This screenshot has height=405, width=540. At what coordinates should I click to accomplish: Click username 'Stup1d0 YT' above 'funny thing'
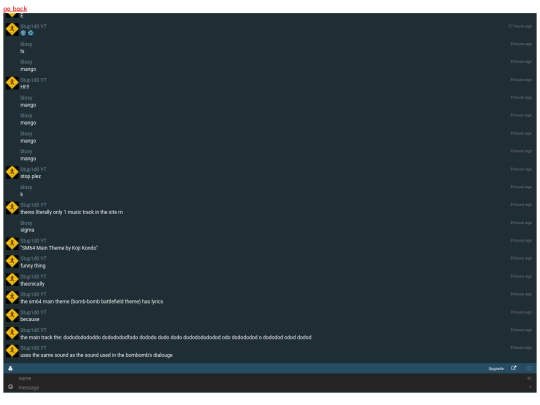pyautogui.click(x=33, y=258)
